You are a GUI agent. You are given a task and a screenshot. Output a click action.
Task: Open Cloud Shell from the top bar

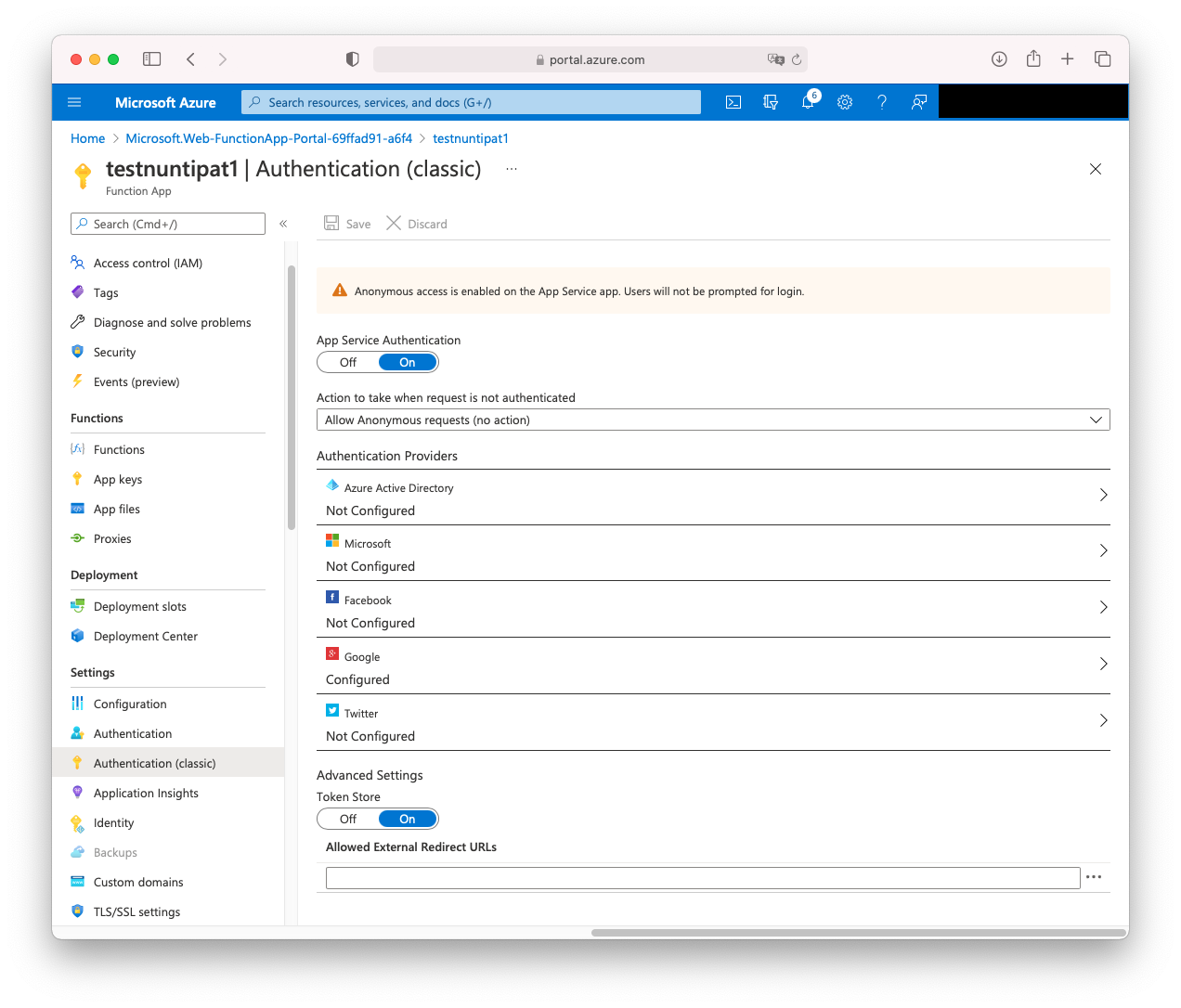(733, 102)
